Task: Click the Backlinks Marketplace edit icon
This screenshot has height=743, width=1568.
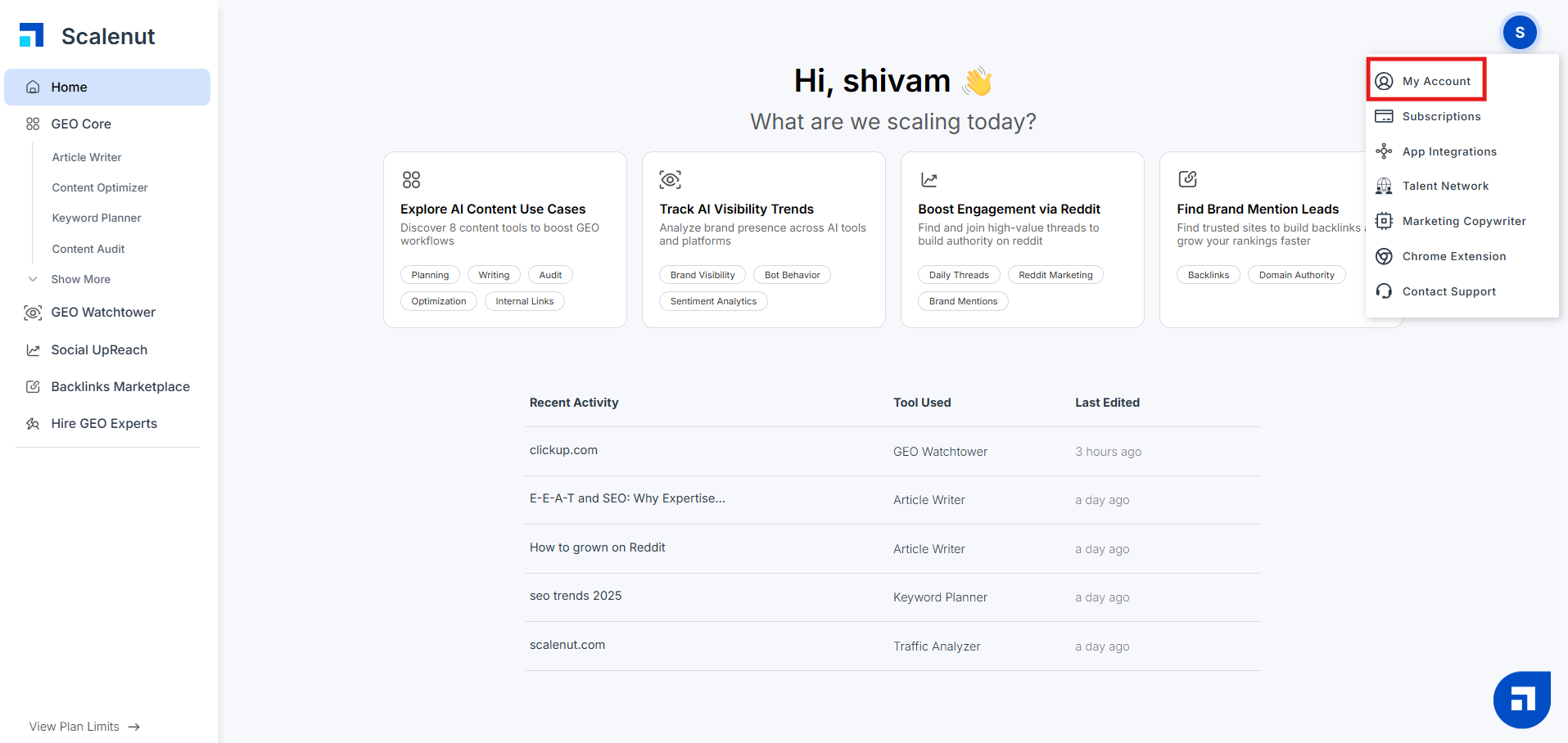Action: tap(33, 387)
